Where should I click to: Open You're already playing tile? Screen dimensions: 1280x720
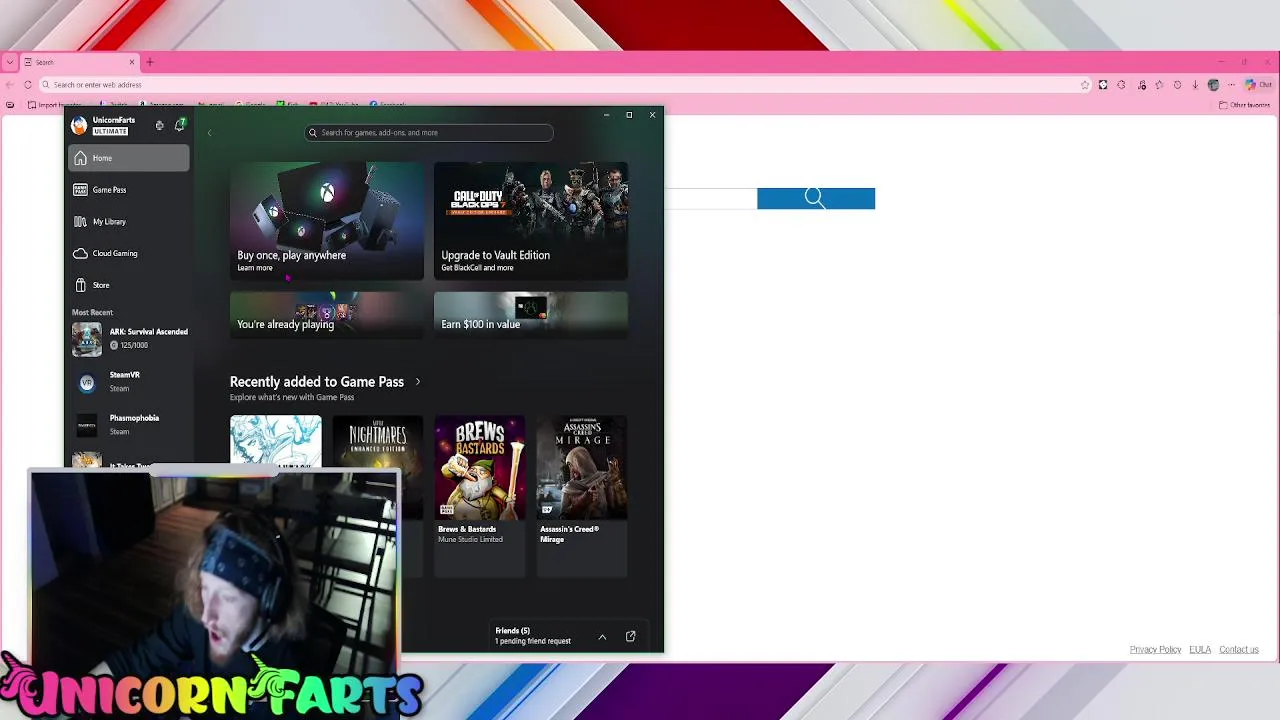coord(326,314)
